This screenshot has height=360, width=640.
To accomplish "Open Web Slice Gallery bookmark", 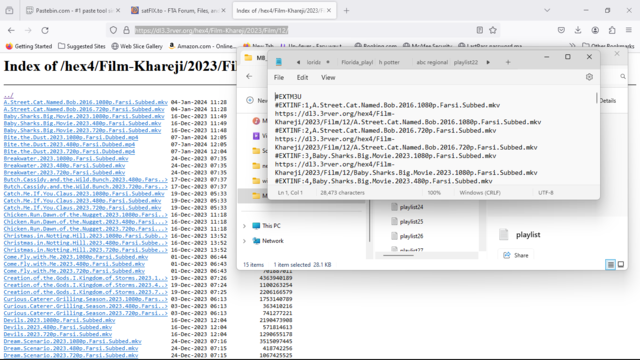I will pyautogui.click(x=137, y=46).
